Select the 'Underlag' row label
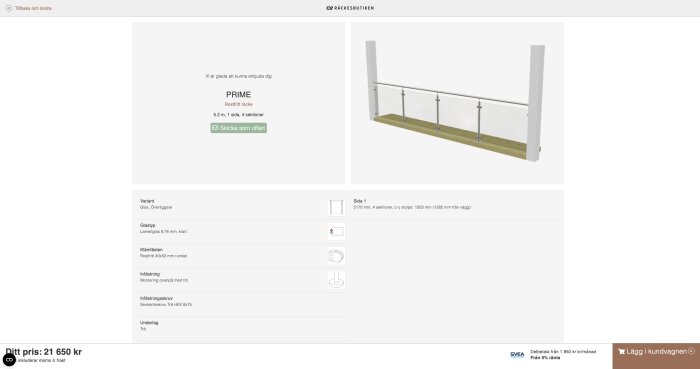Image resolution: width=700 pixels, height=369 pixels. (x=149, y=323)
